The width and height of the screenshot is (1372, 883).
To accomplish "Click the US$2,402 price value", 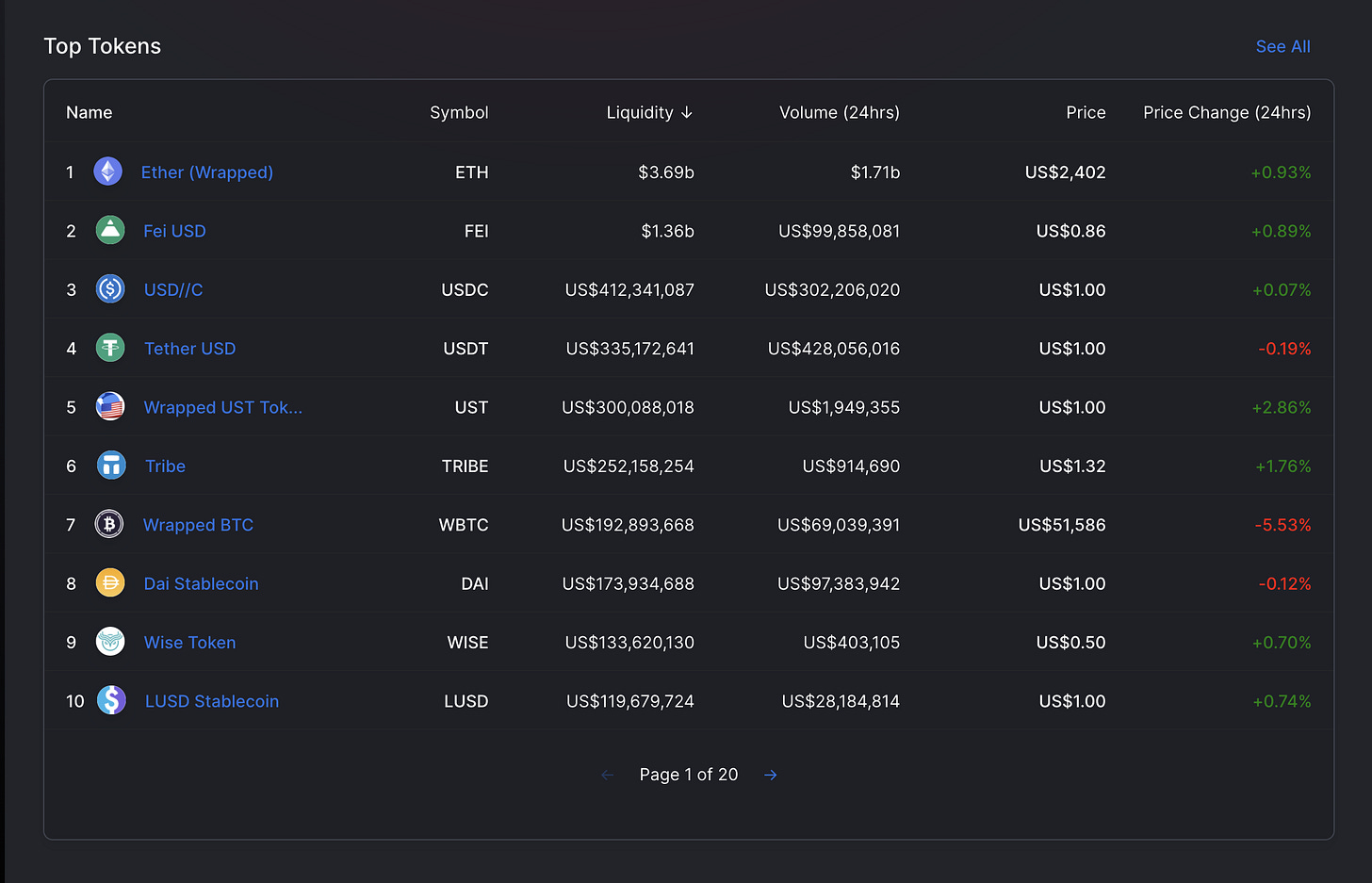I will click(x=1066, y=172).
